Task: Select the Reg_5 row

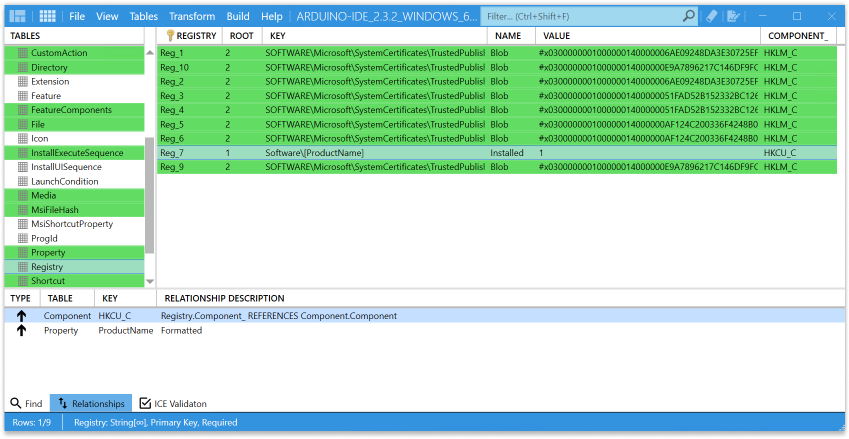Action: tap(497, 125)
